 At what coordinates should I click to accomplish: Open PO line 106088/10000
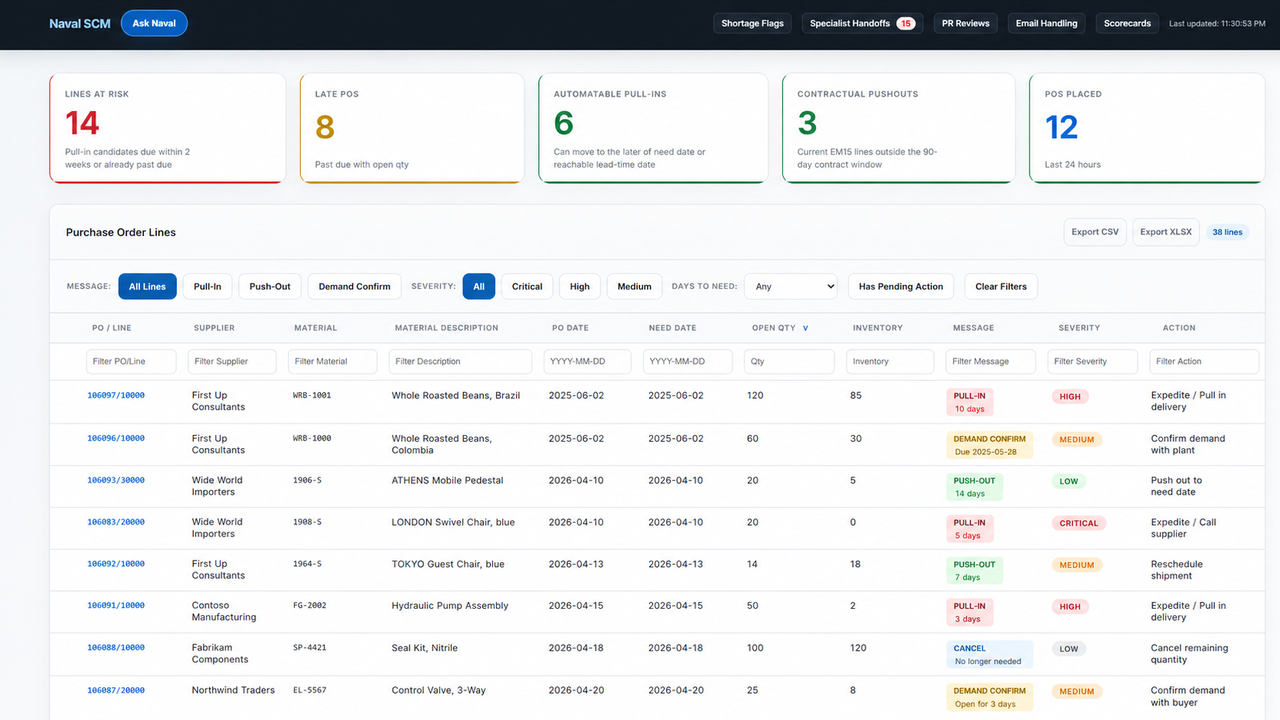pyautogui.click(x=116, y=648)
